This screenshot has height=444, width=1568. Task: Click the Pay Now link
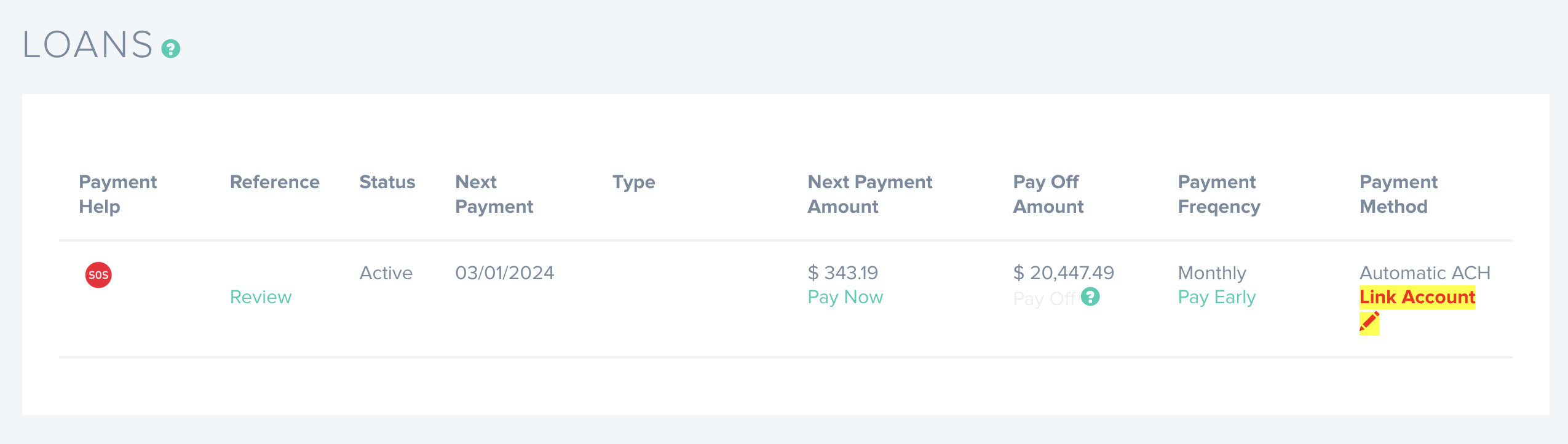pyautogui.click(x=845, y=297)
